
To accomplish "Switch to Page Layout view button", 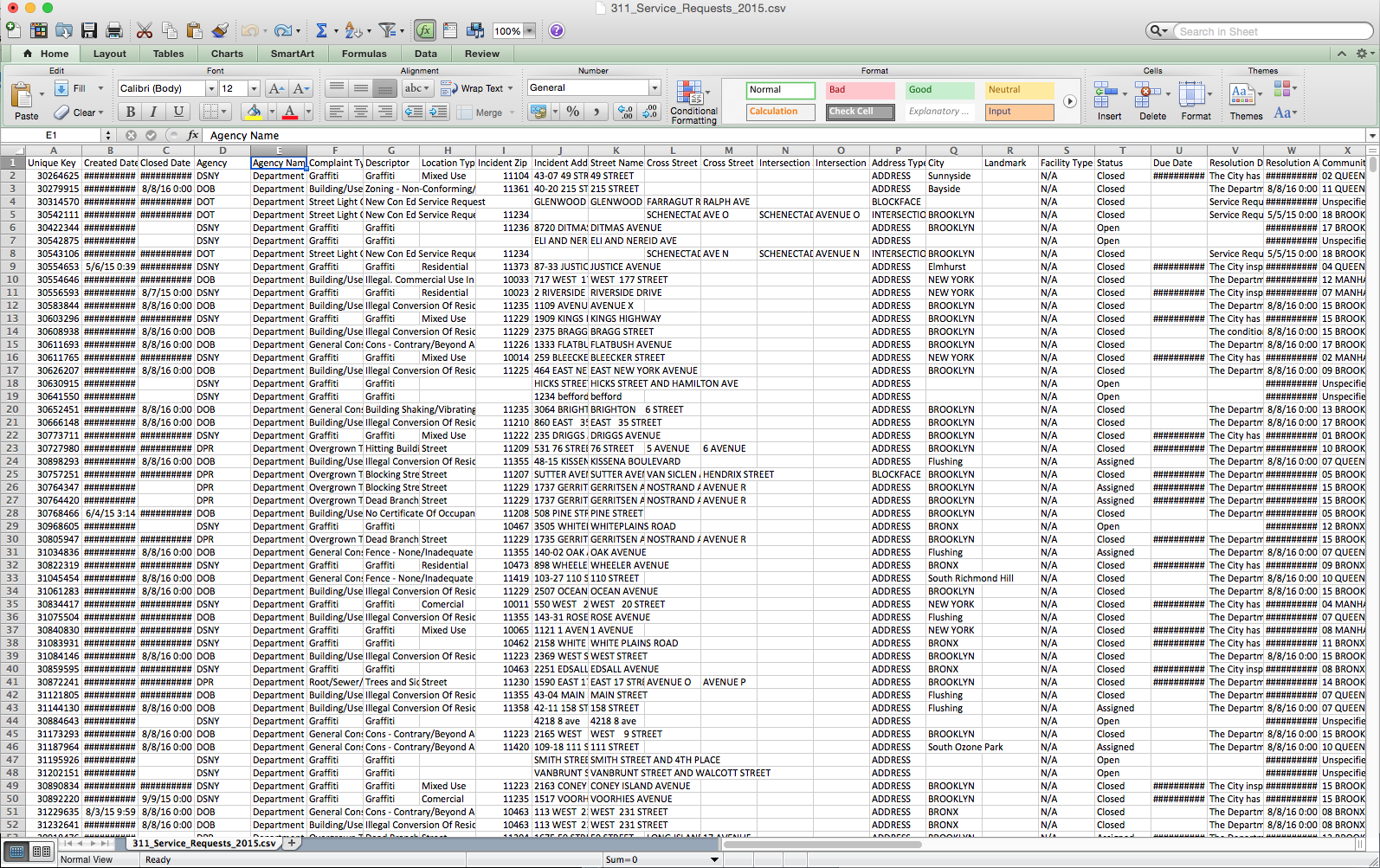I will point(41,852).
